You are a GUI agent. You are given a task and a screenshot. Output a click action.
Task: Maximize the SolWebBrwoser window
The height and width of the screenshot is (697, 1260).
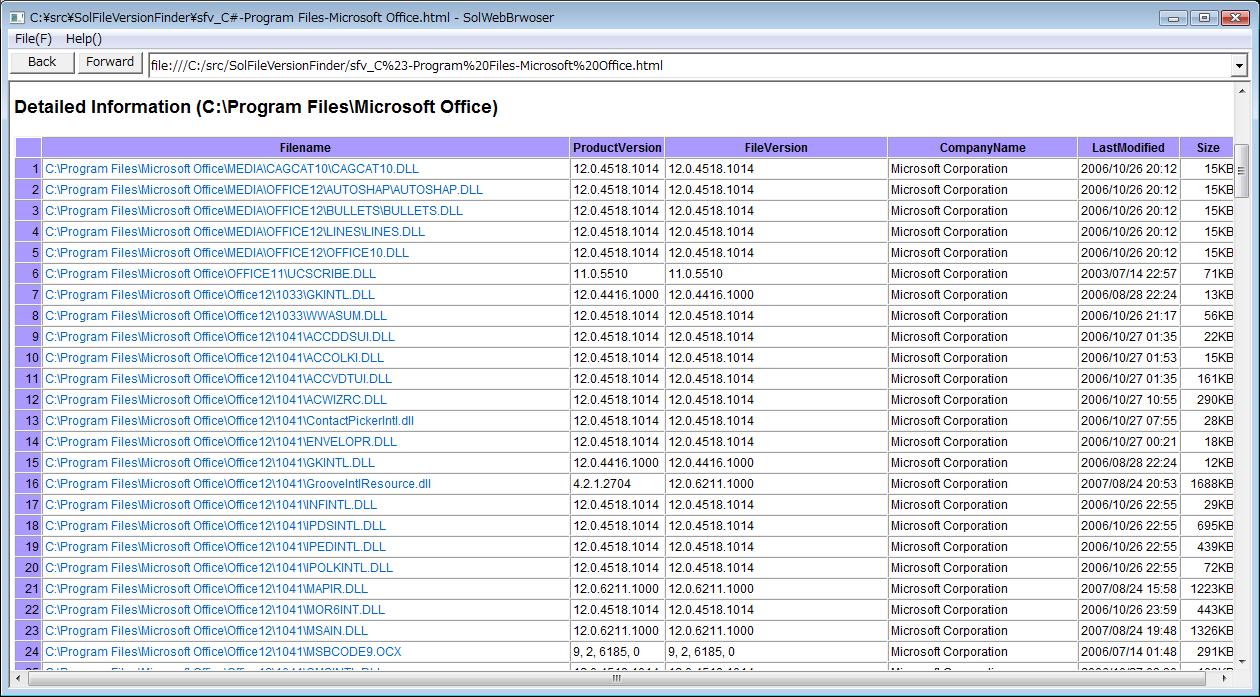pos(1203,17)
